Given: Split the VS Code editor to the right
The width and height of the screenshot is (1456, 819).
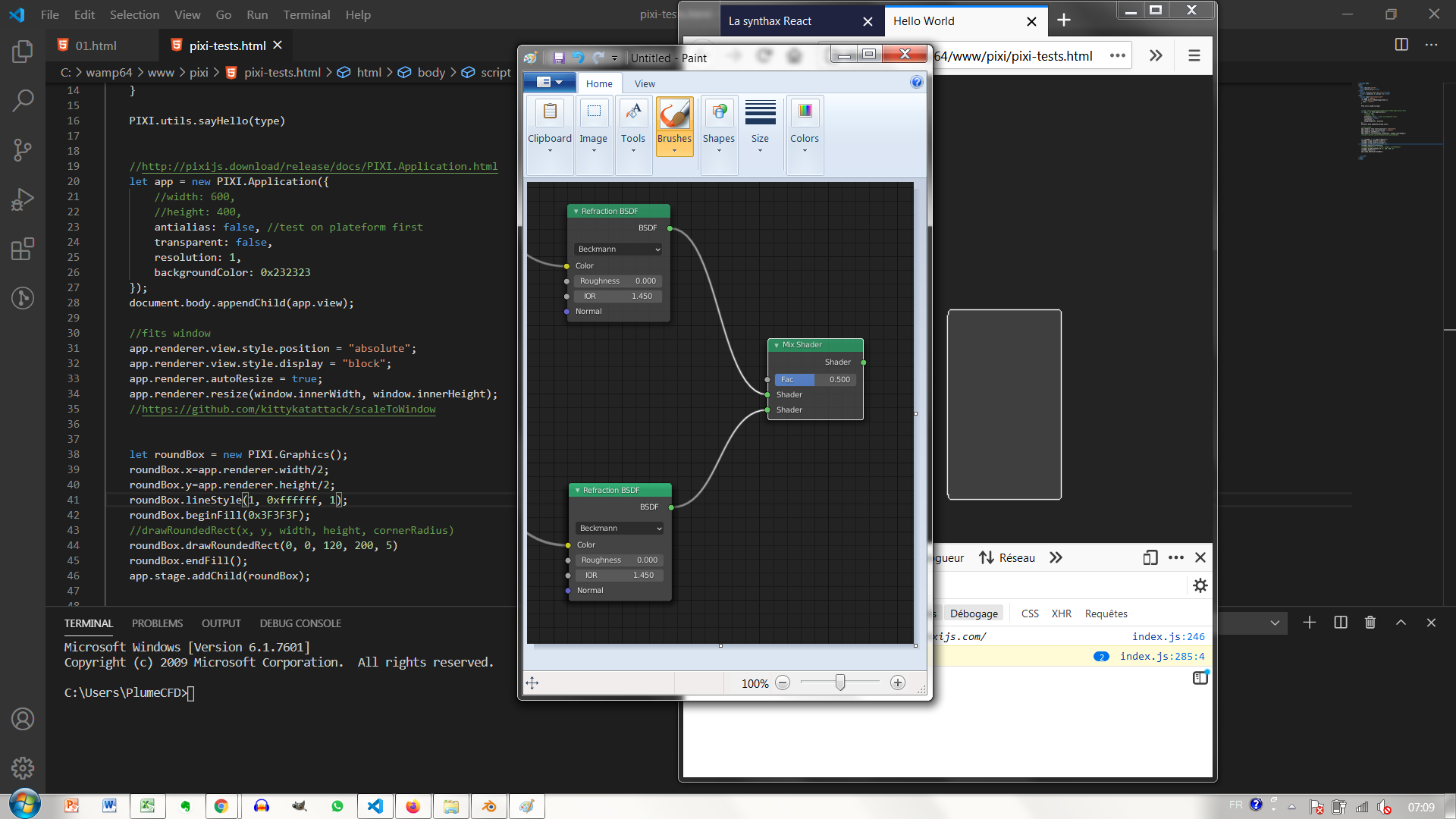Looking at the screenshot, I should (1401, 45).
